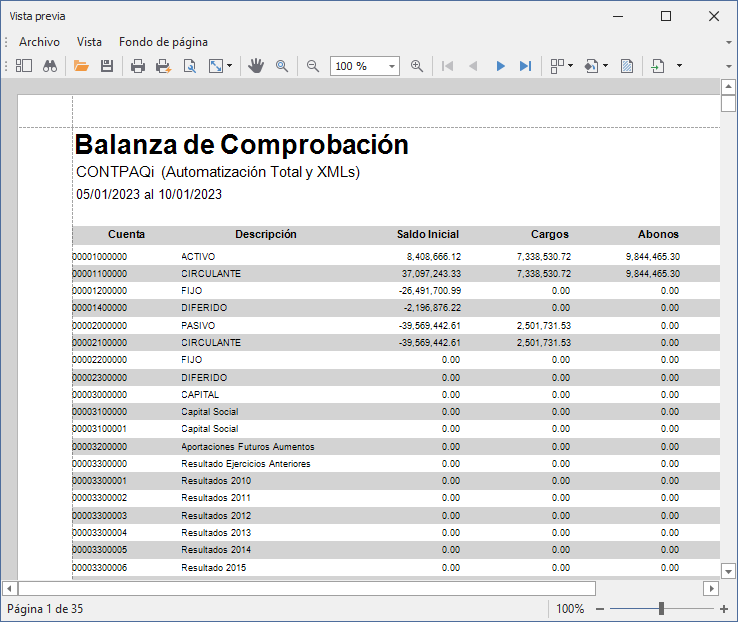Go to next page arrow

[500, 66]
